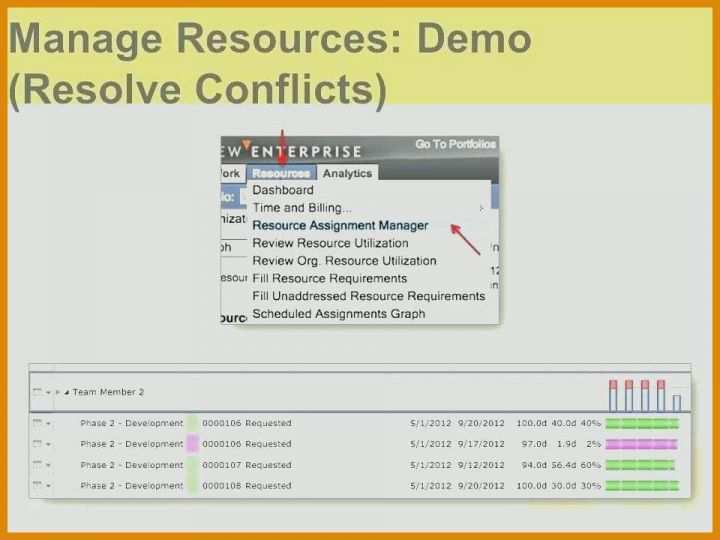Click 'Phase 2 - Development' on the 2% row
Image resolution: width=720 pixels, height=540 pixels.
[x=132, y=444]
